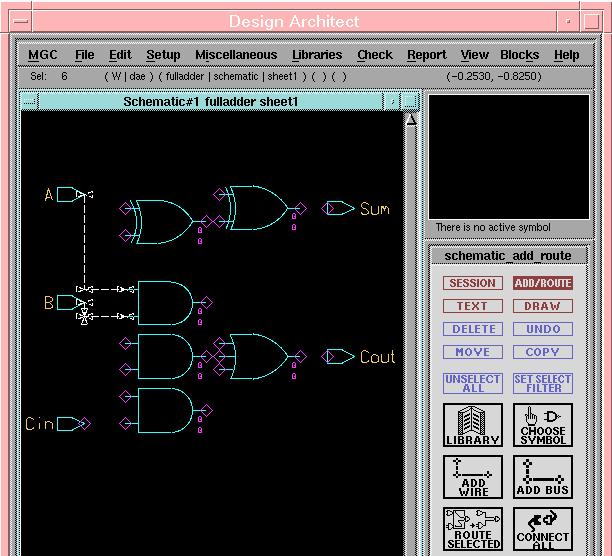Screen dimensions: 612x556
Task: Click the Route Selected icon
Action: pos(473,529)
